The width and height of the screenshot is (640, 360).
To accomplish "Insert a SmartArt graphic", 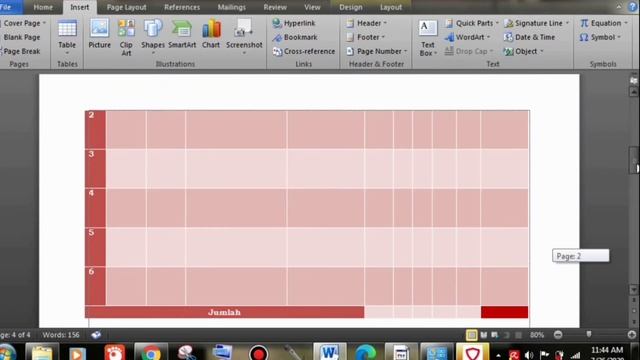I will (182, 34).
